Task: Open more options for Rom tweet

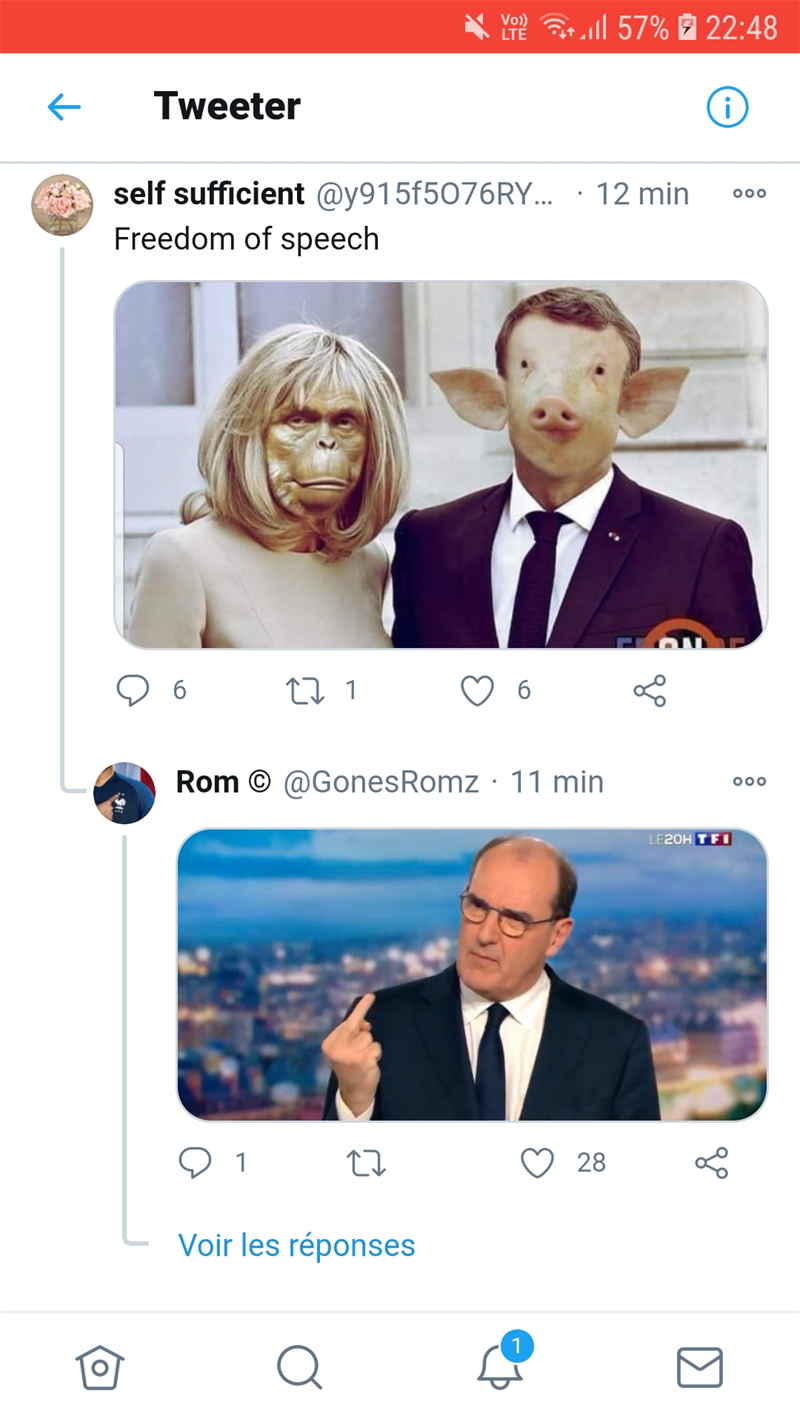Action: click(749, 781)
